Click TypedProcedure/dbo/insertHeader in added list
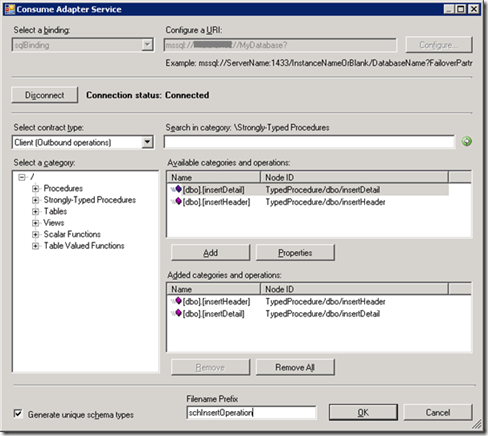Image resolution: width=488 pixels, height=436 pixels. [325, 301]
